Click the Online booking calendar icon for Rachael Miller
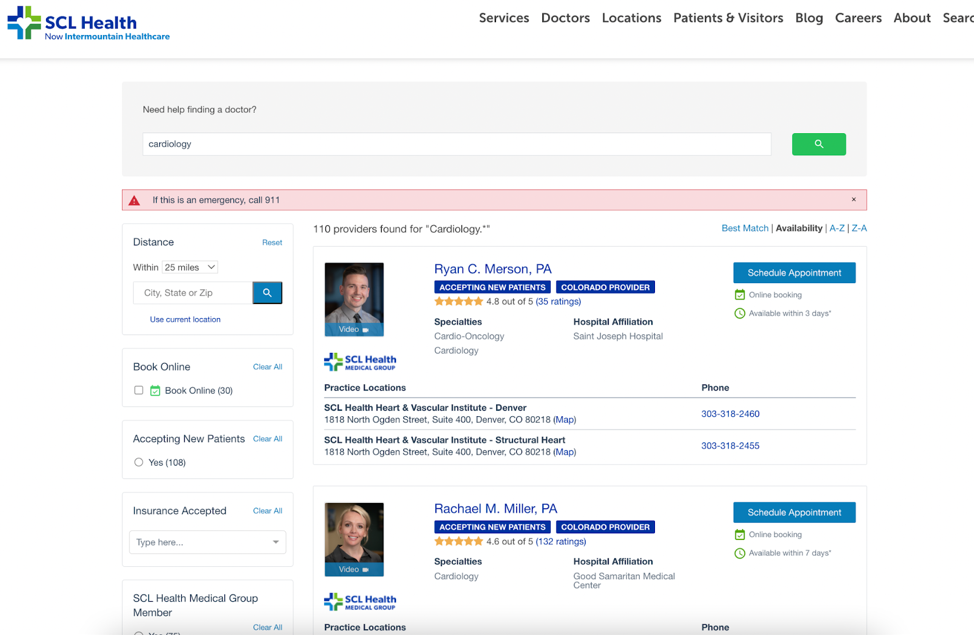 (739, 534)
